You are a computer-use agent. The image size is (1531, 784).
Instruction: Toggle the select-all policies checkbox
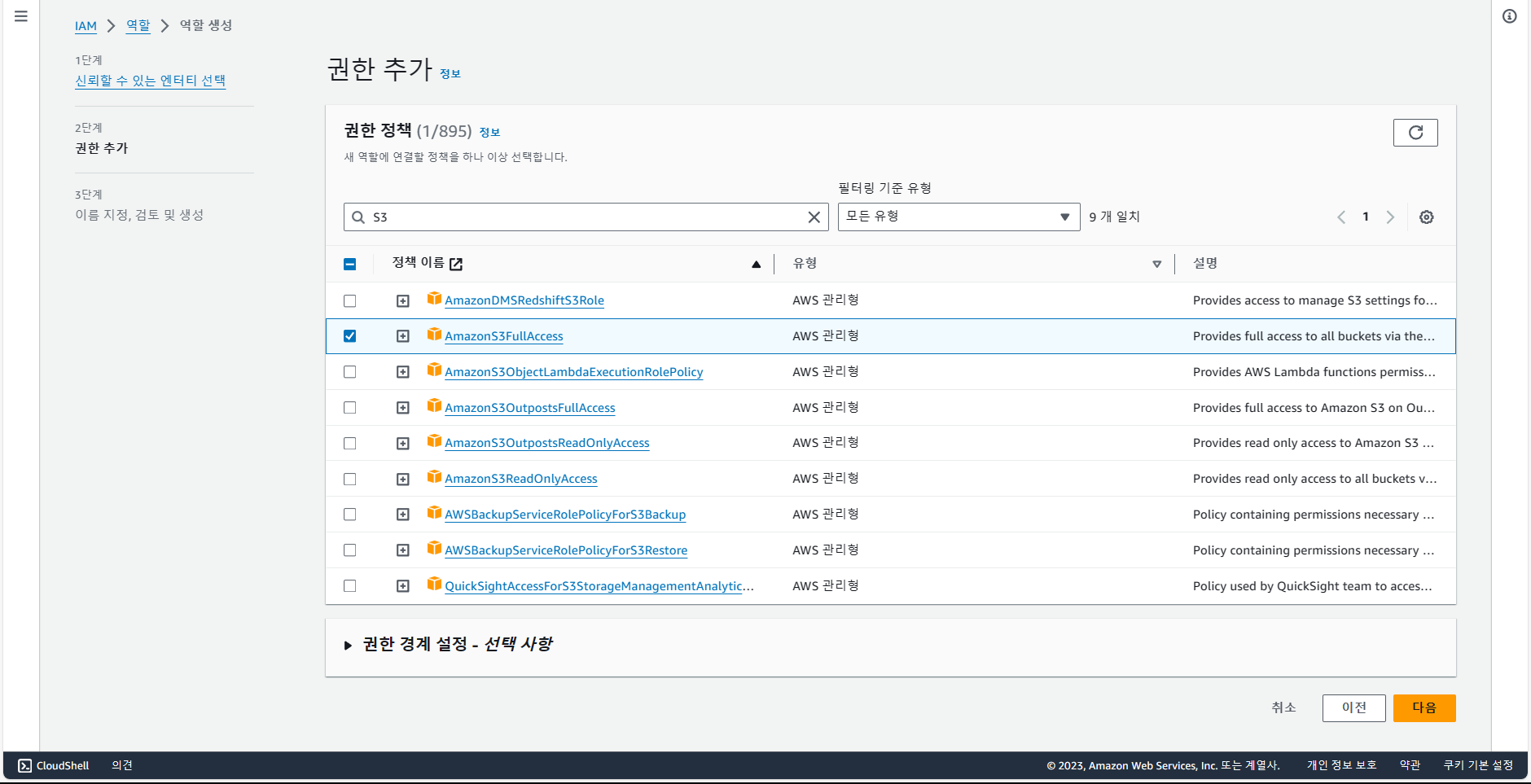350,264
